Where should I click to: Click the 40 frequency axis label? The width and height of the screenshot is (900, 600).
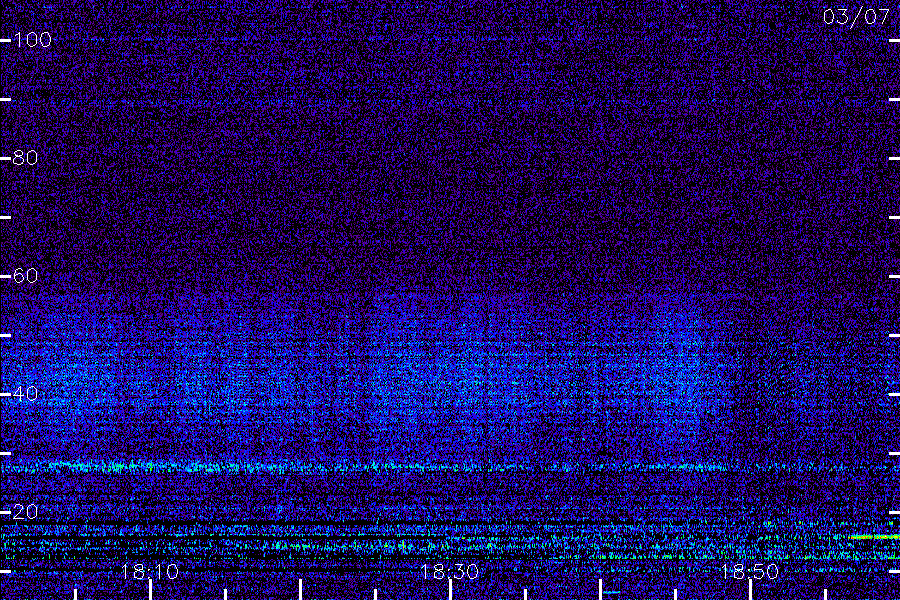tap(25, 393)
